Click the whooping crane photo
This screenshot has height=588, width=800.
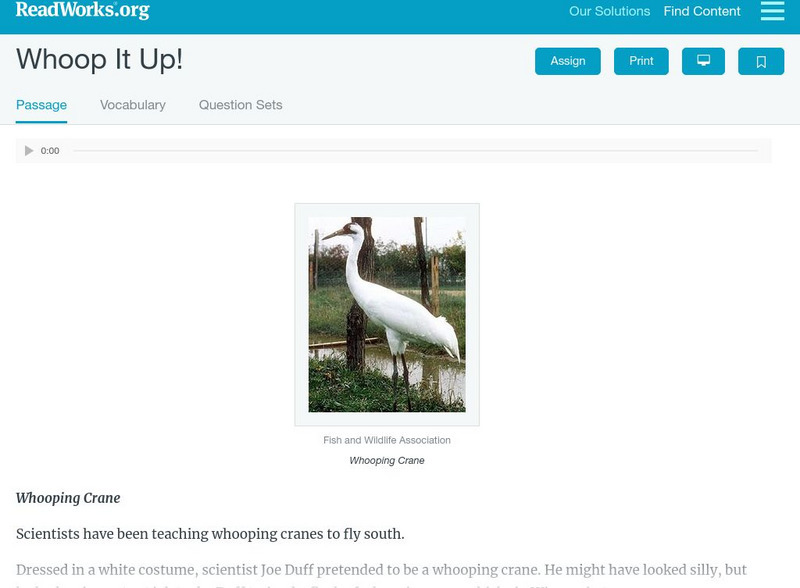pyautogui.click(x=387, y=314)
